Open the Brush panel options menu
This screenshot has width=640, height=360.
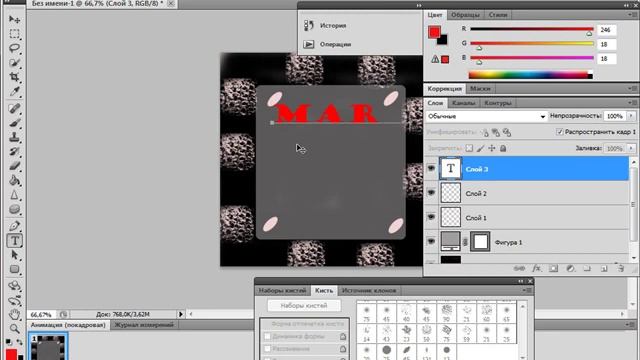pyautogui.click(x=527, y=290)
